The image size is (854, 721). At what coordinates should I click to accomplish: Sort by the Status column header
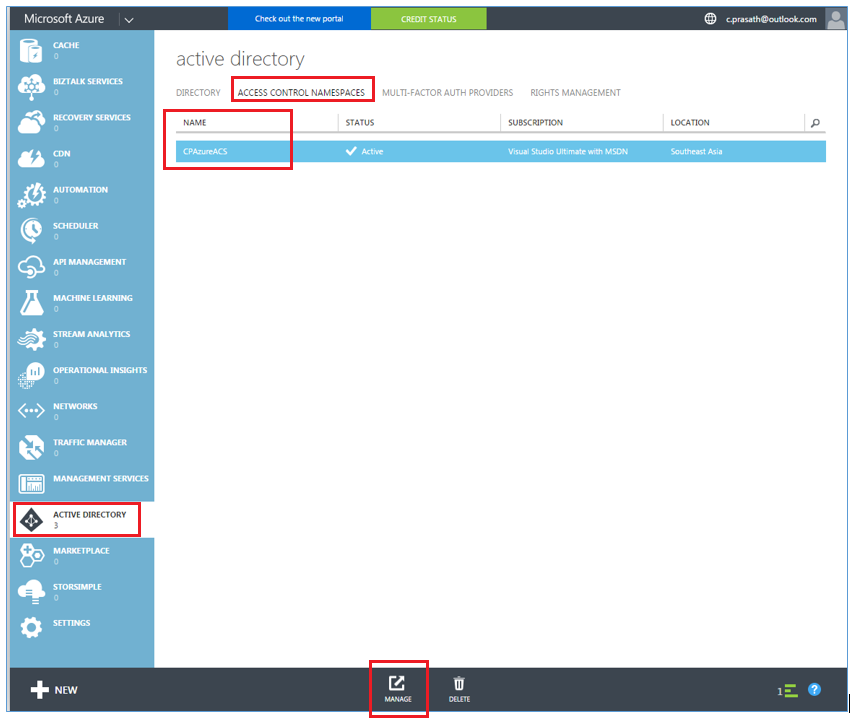[359, 123]
